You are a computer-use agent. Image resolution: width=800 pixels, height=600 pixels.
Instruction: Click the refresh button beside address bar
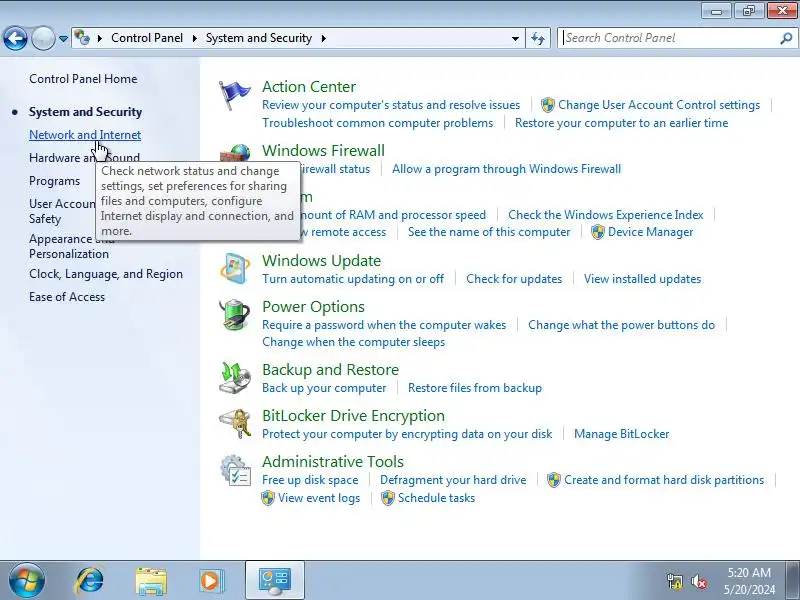click(538, 38)
